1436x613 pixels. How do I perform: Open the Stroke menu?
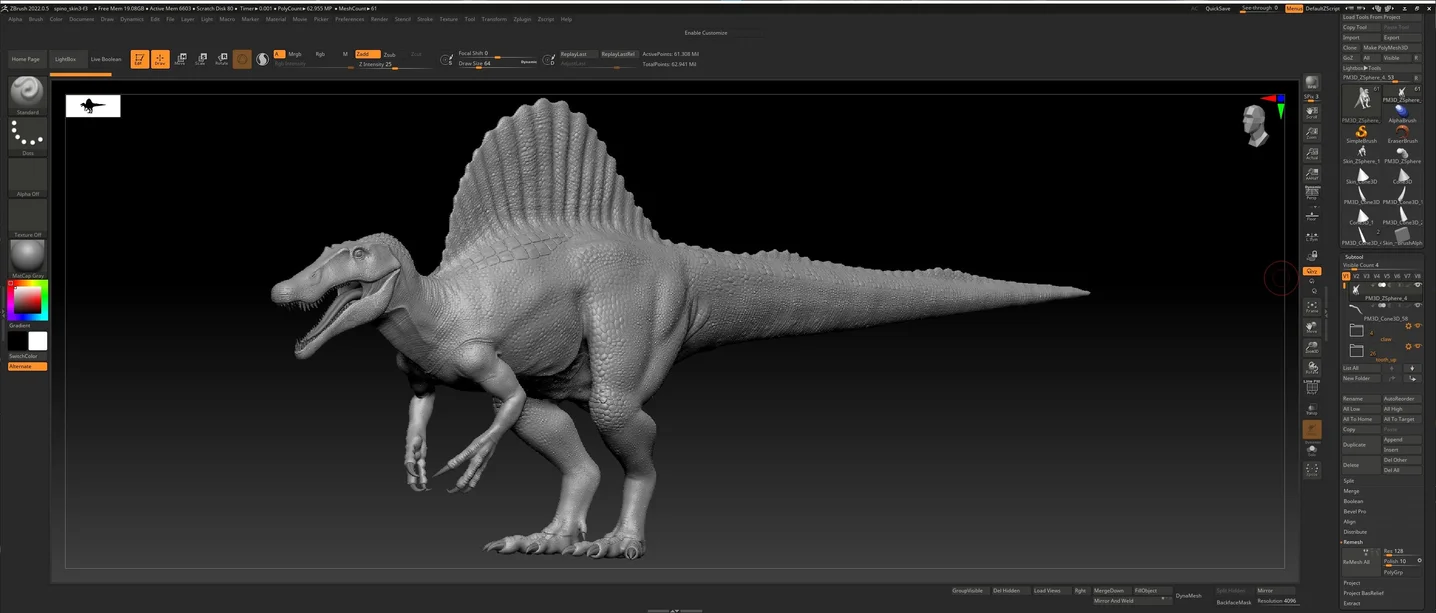tap(425, 19)
